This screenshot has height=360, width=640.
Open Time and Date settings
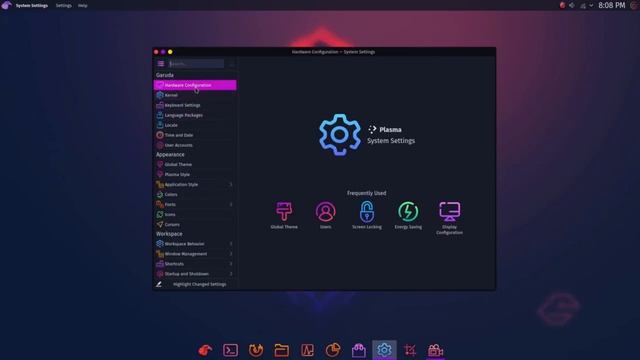coord(195,135)
